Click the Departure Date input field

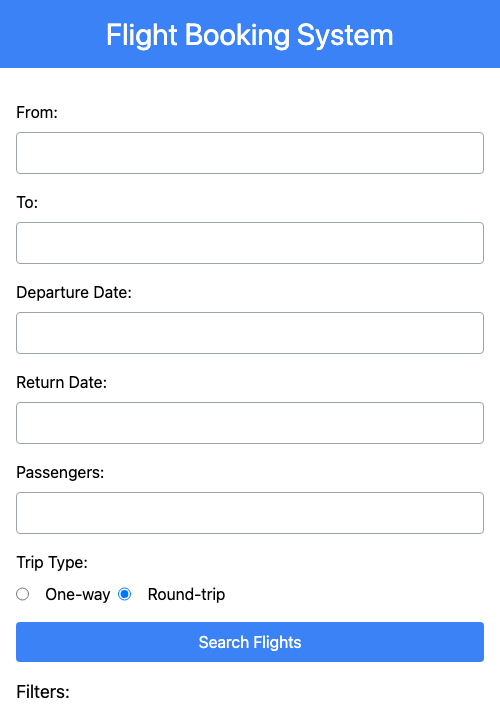[x=250, y=333]
